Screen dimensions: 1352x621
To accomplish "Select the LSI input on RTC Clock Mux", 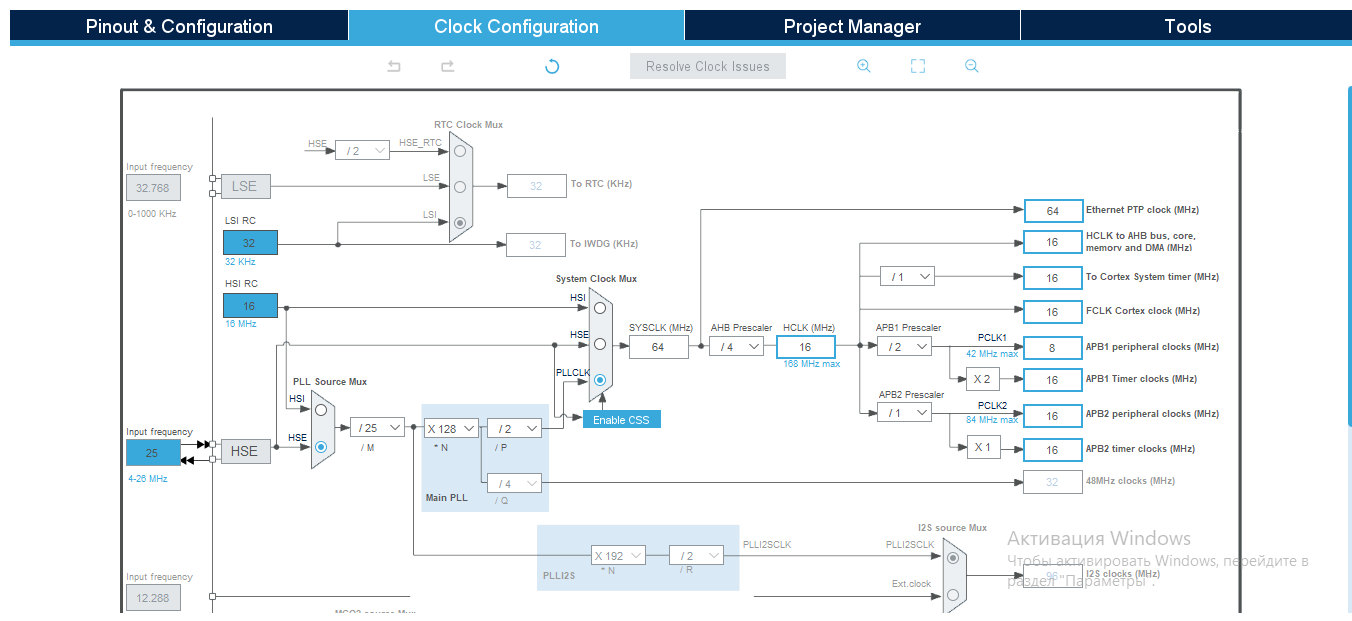I will click(x=459, y=222).
